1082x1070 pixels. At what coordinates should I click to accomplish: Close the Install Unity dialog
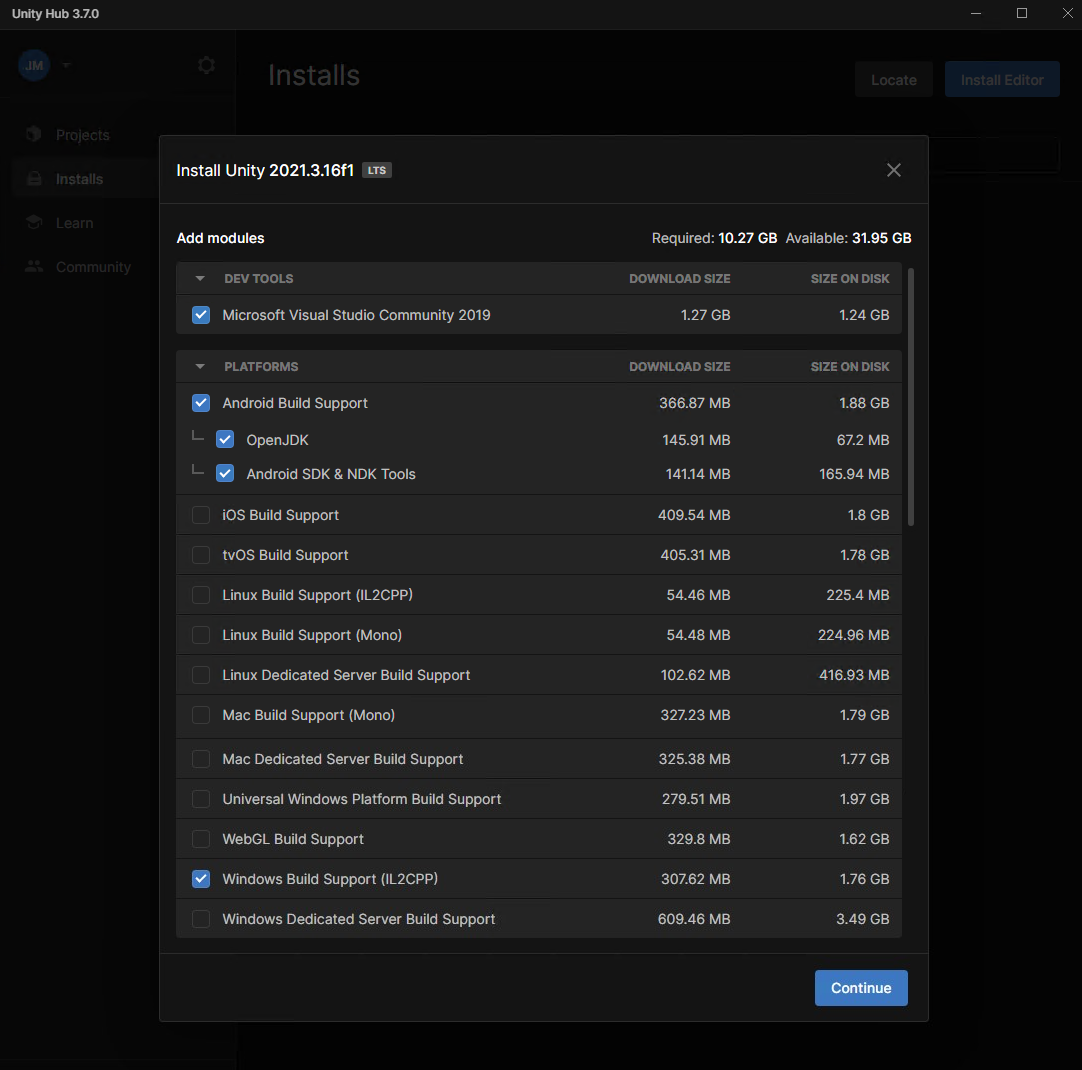pyautogui.click(x=893, y=170)
